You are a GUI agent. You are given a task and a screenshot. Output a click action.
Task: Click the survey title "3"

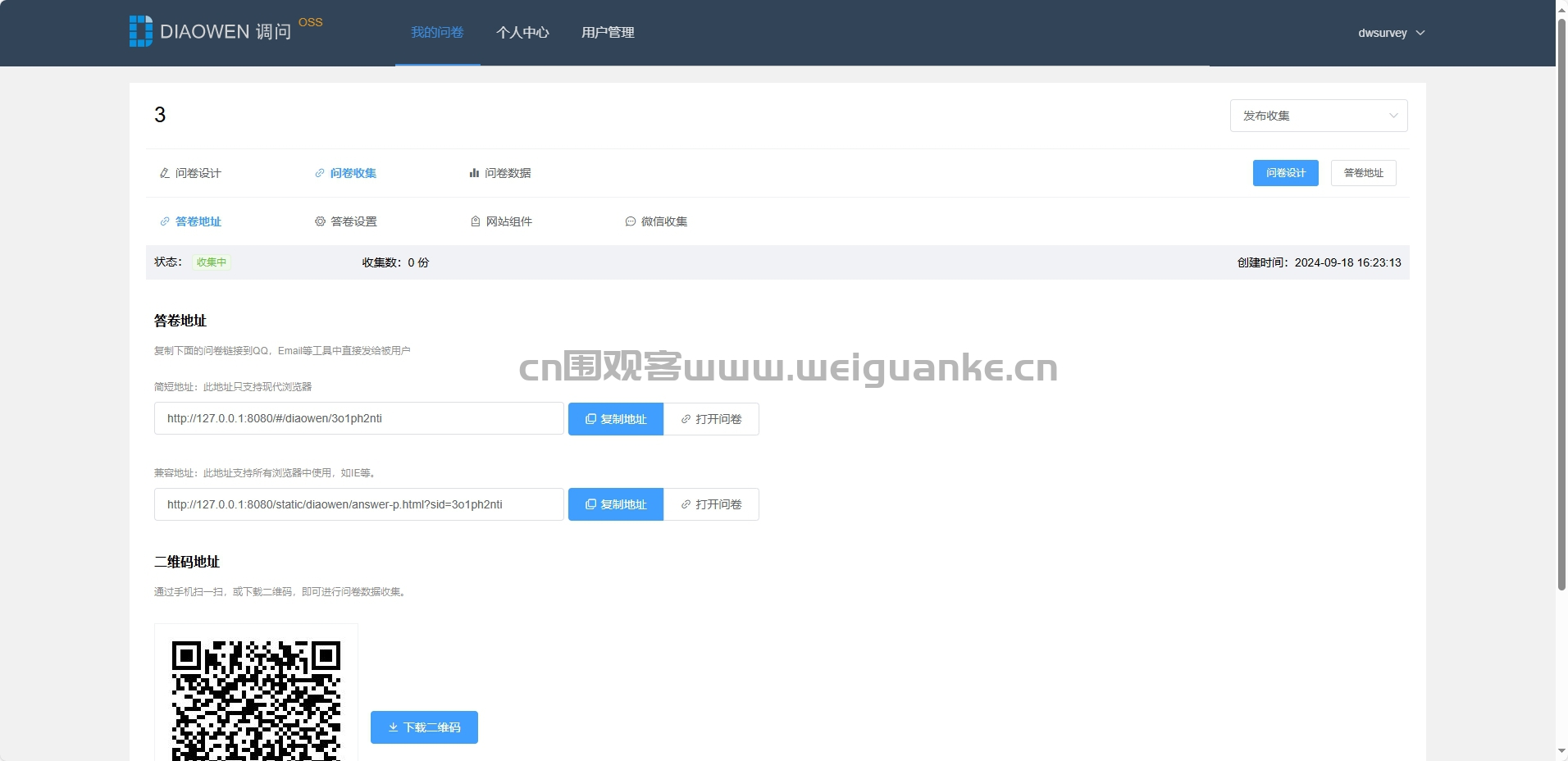coord(160,115)
